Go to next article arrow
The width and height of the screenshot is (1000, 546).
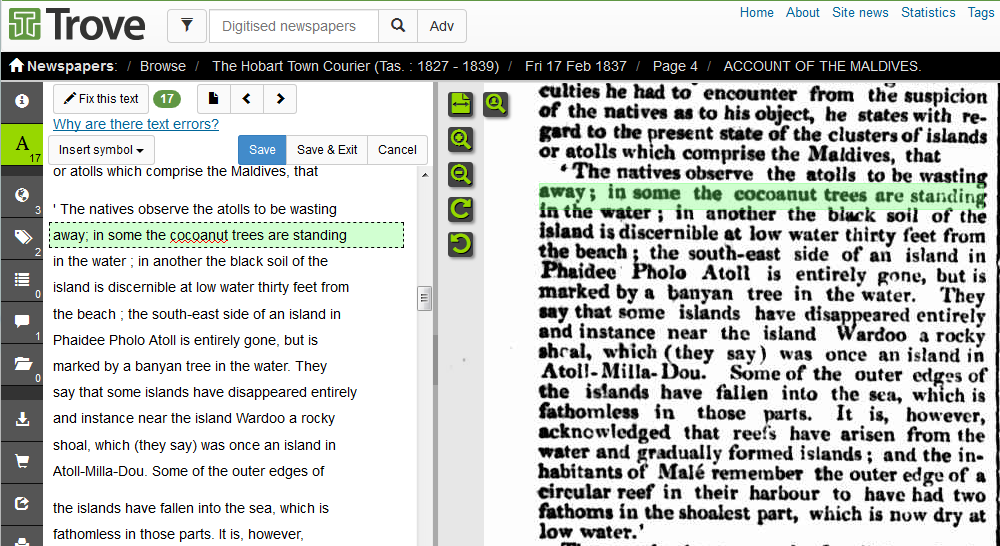(280, 99)
